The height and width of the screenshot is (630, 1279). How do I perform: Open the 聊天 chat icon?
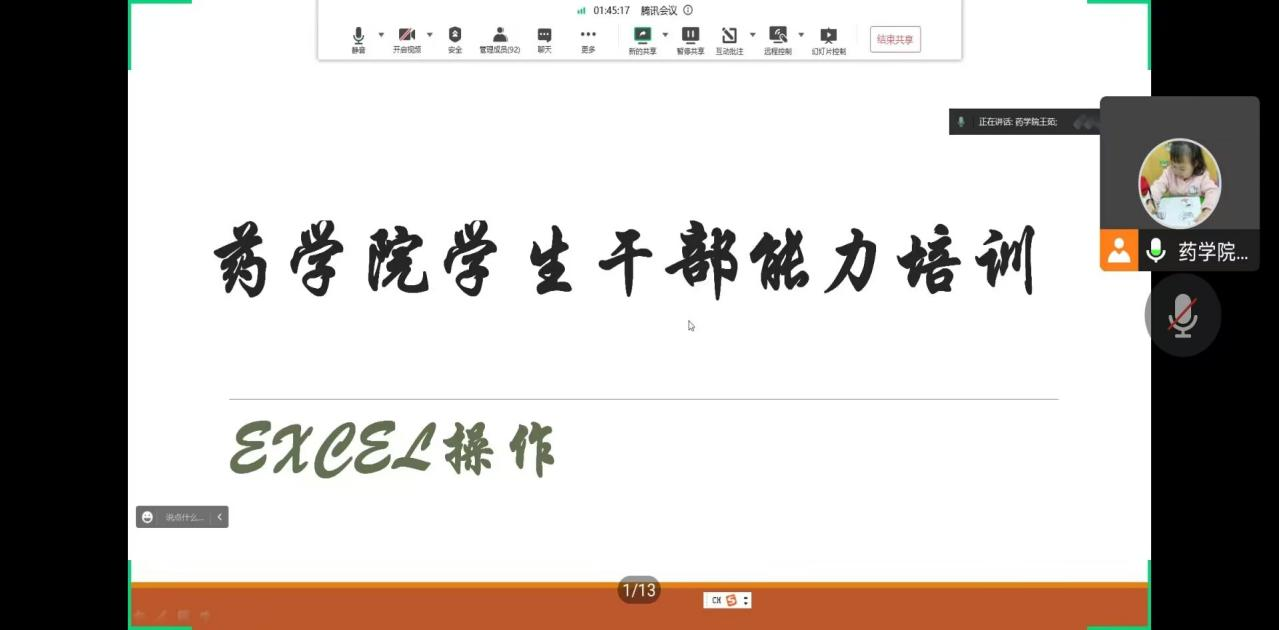pyautogui.click(x=544, y=36)
